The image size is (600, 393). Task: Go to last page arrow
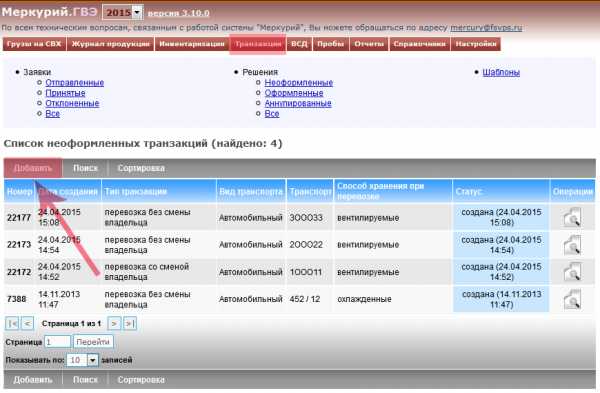(x=129, y=324)
